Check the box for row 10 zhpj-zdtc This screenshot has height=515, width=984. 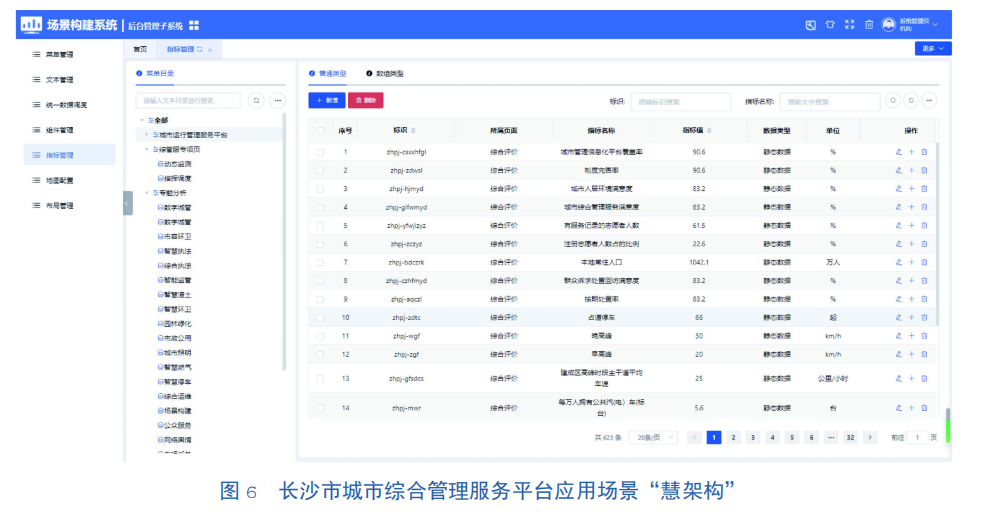[x=321, y=317]
